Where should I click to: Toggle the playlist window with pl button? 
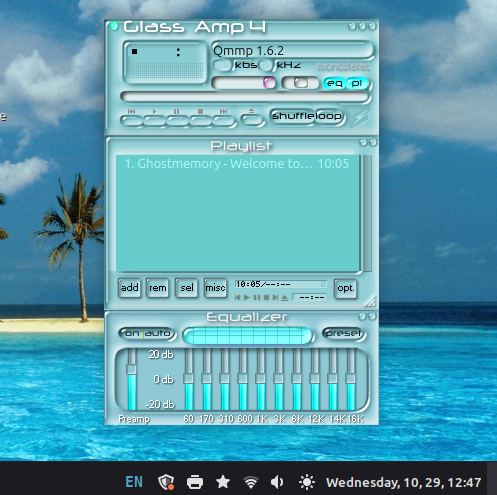coord(357,83)
